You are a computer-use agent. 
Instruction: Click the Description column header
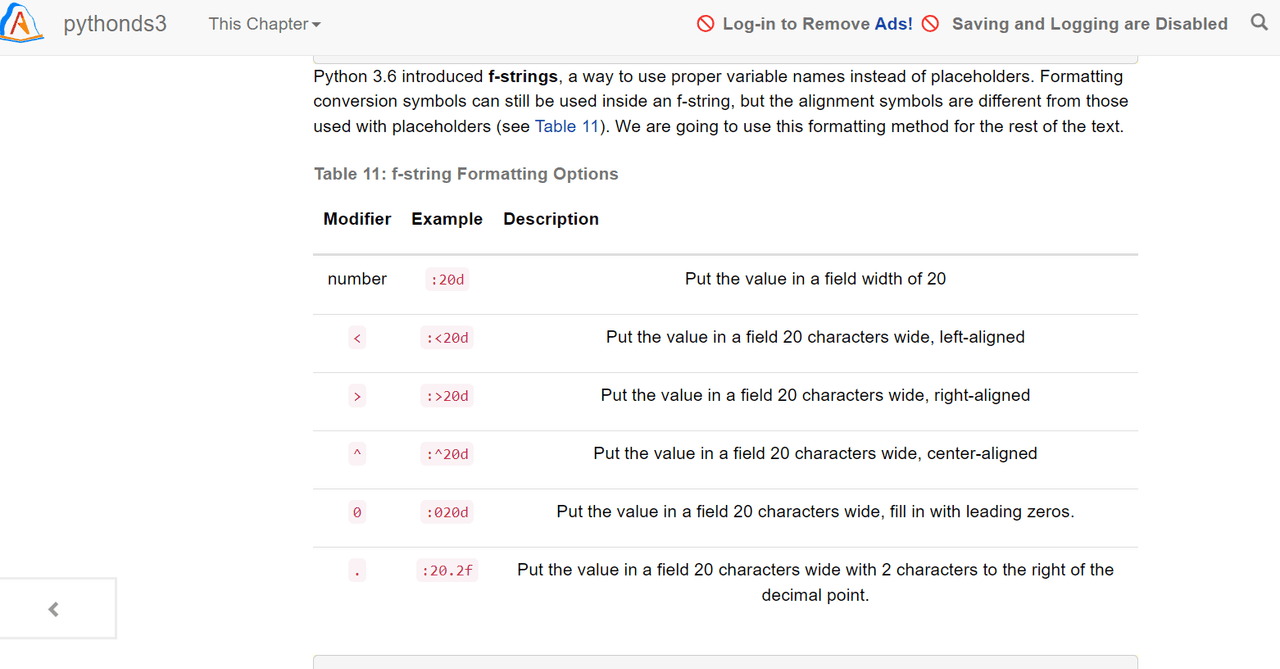[x=551, y=219]
